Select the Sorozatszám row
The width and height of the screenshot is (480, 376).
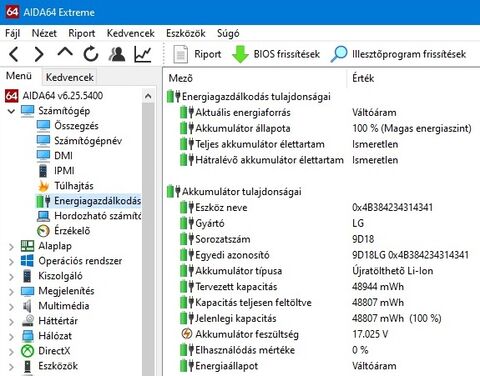pyautogui.click(x=277, y=239)
